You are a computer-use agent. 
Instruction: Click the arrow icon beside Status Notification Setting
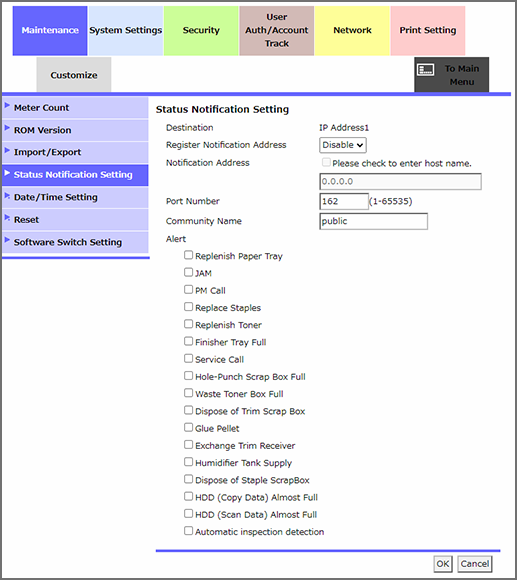tap(7, 173)
